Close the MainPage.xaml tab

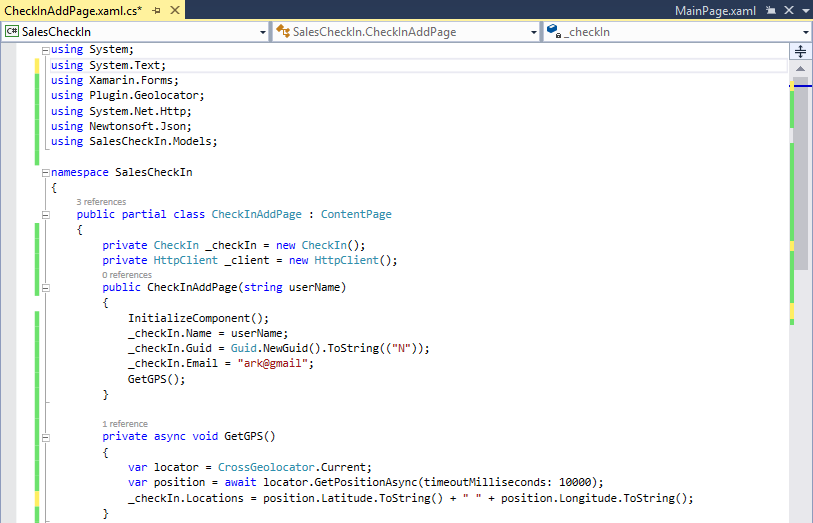coord(789,10)
